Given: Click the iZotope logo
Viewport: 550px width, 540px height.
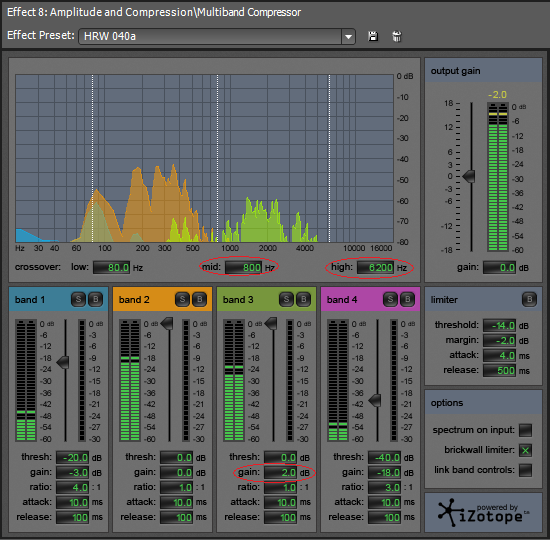Looking at the screenshot, I should point(483,513).
